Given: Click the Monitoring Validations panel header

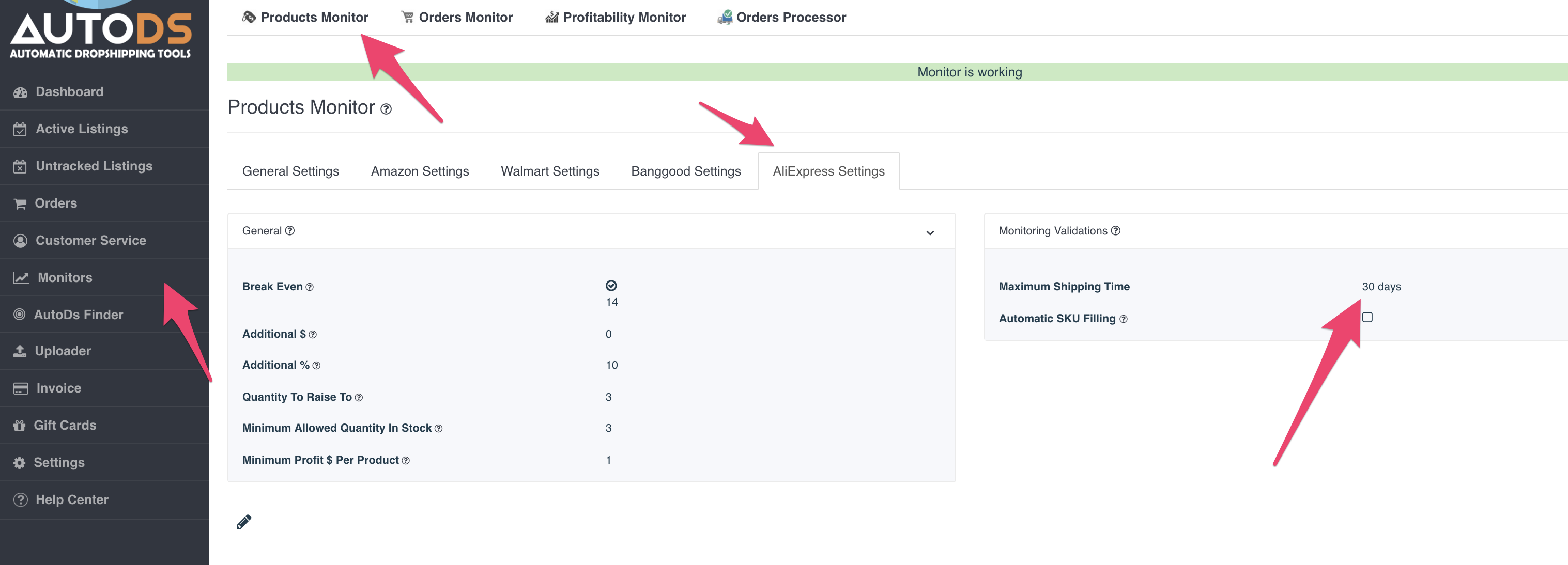Looking at the screenshot, I should pos(1276,231).
